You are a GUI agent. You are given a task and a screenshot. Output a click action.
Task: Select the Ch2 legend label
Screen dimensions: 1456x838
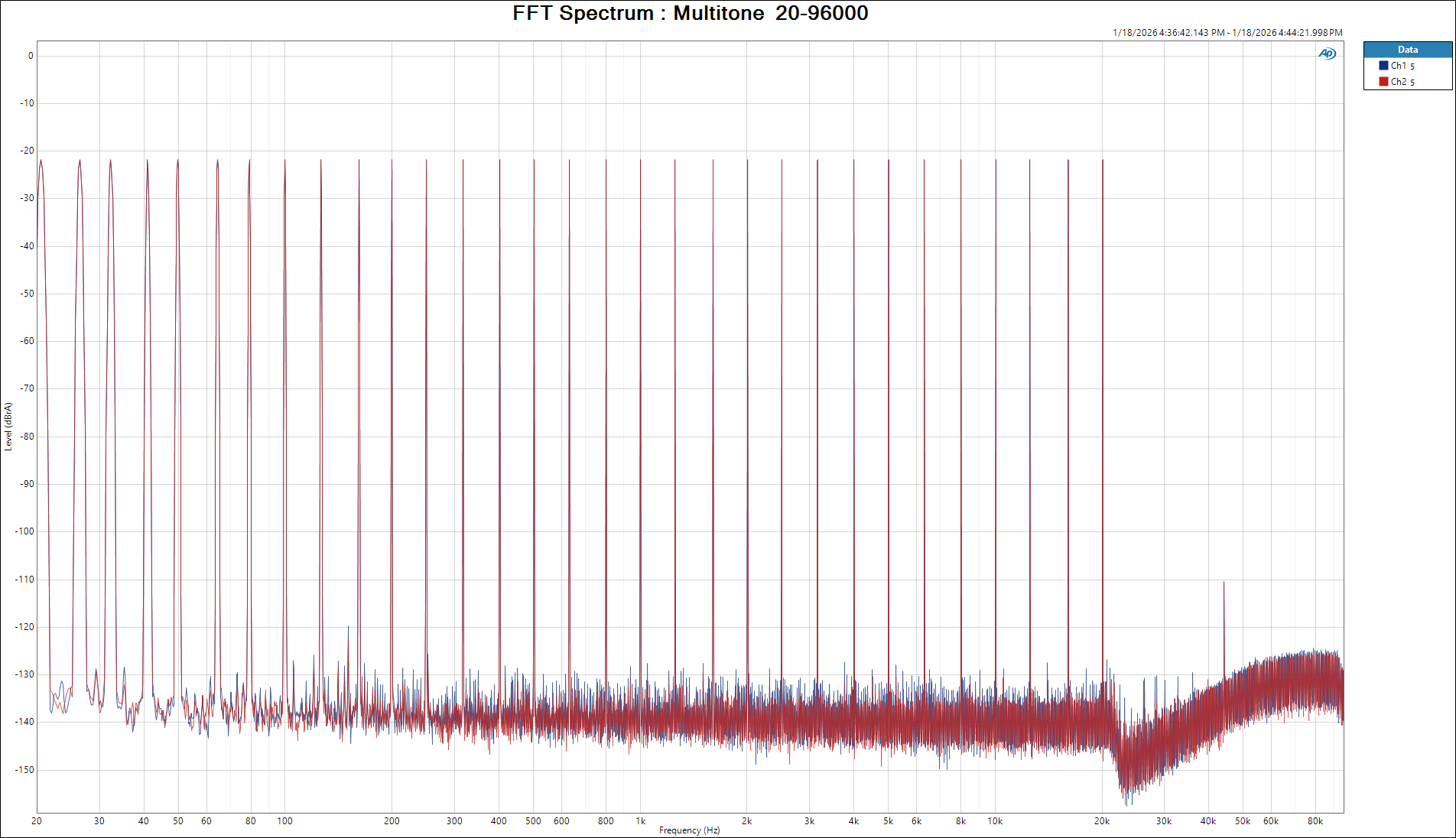click(x=1402, y=82)
